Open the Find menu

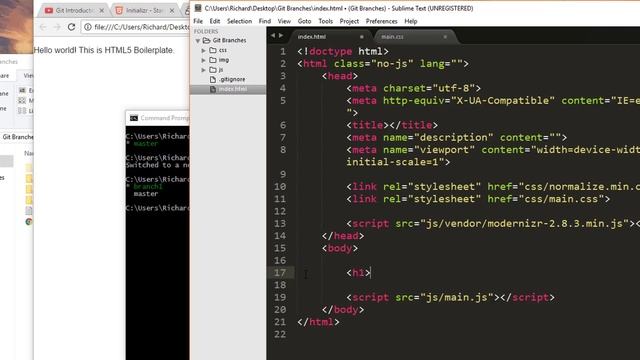point(264,21)
